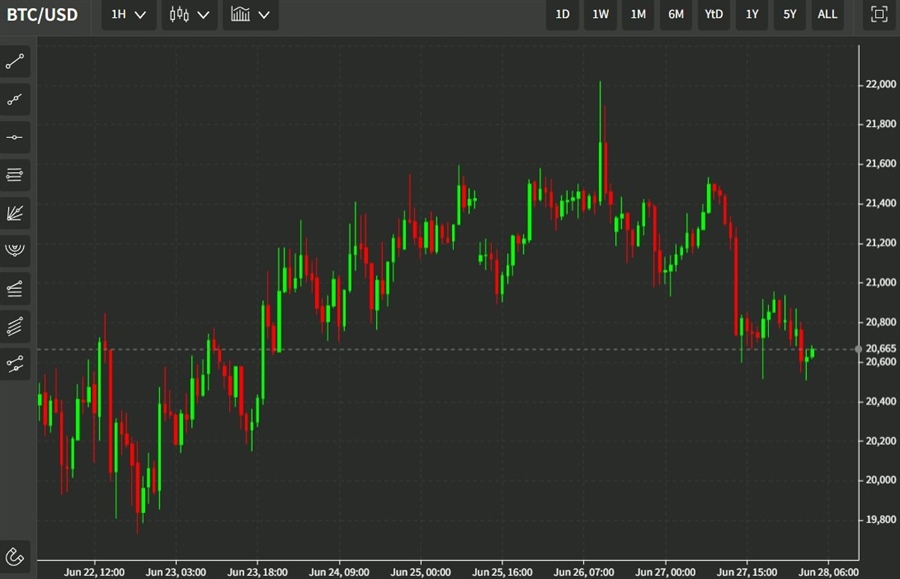
Task: Switch to the YtD time range
Action: point(713,15)
